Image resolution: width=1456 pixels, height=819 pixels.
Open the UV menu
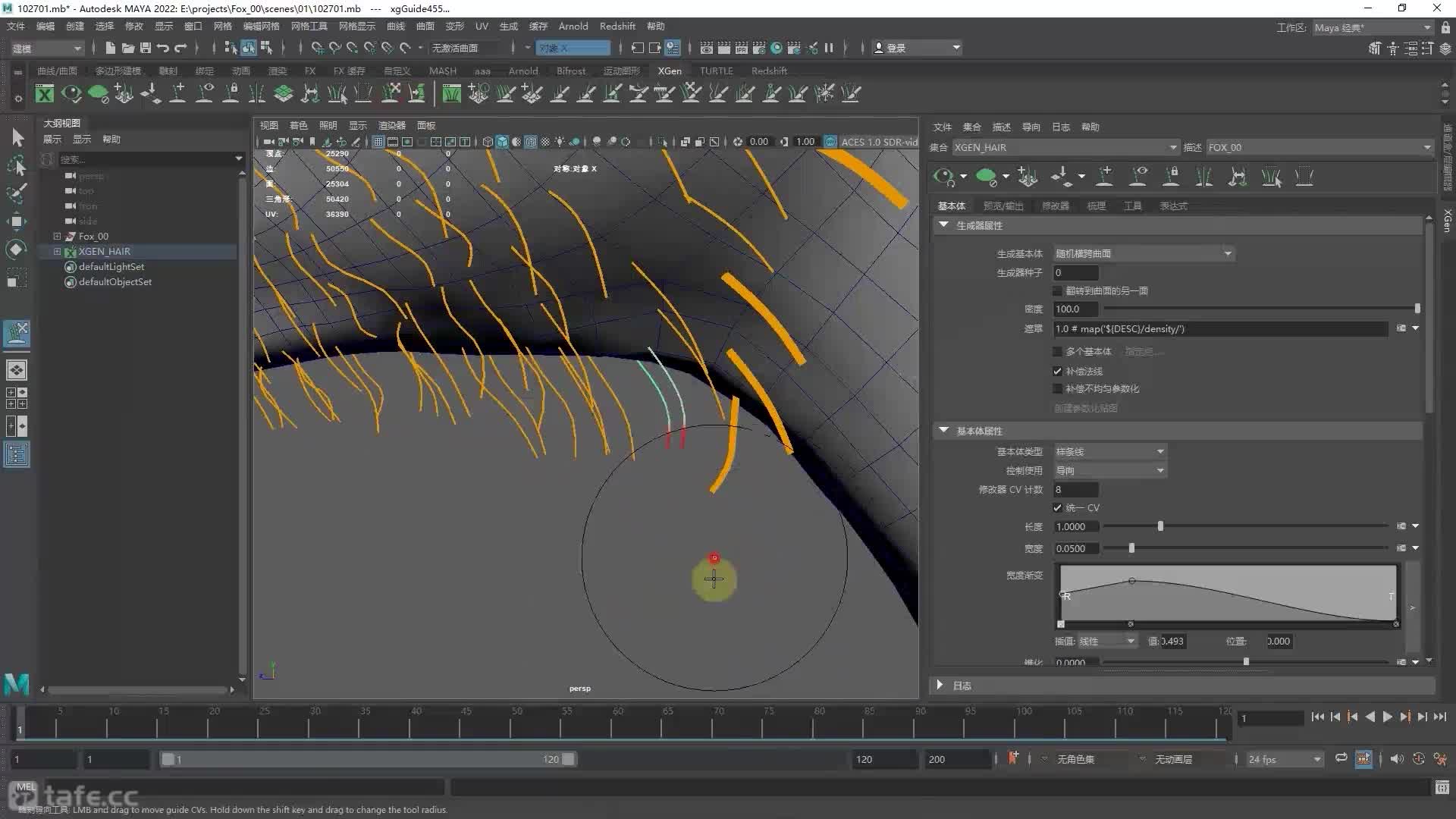(x=482, y=27)
